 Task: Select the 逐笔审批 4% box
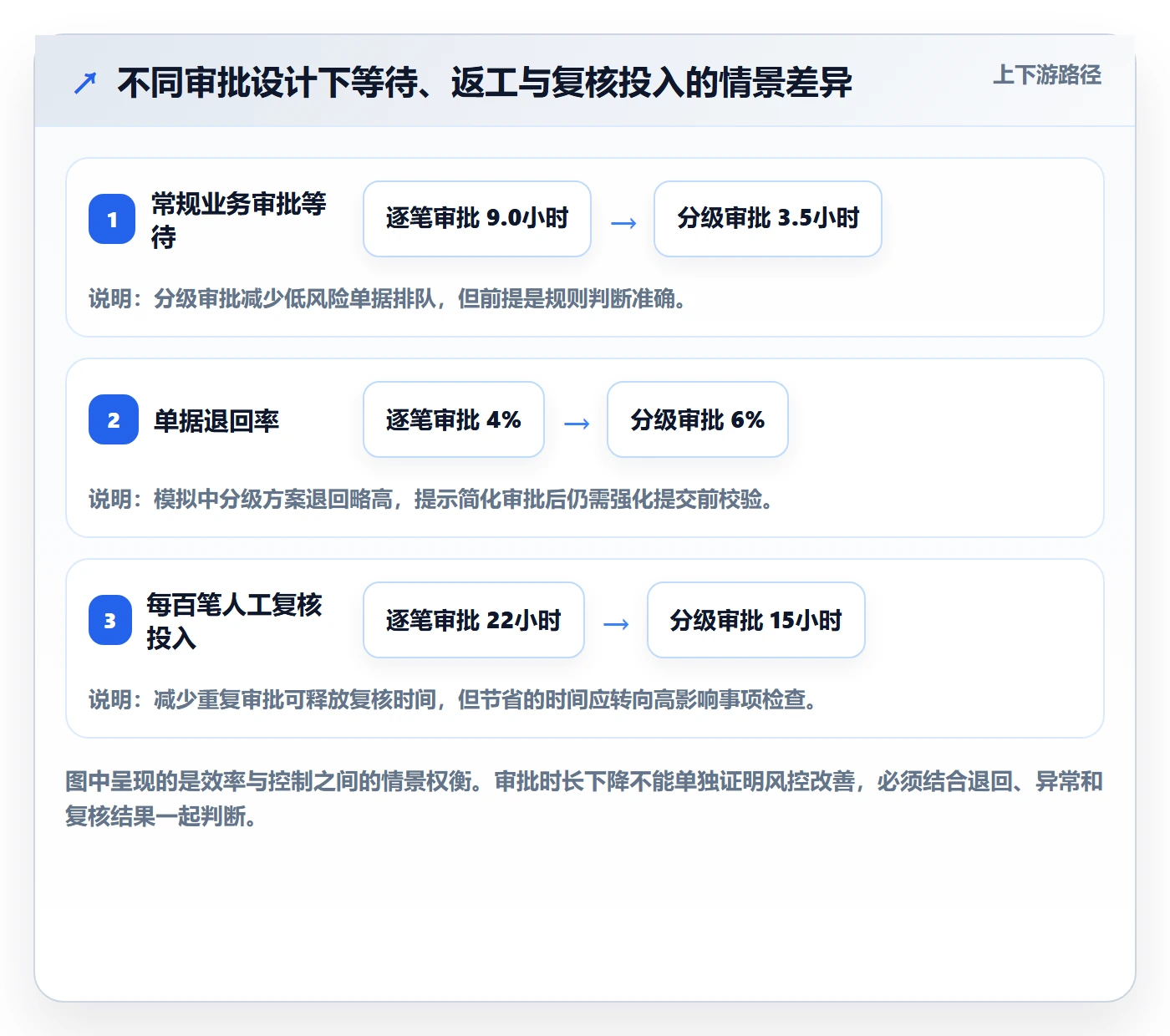(x=454, y=419)
